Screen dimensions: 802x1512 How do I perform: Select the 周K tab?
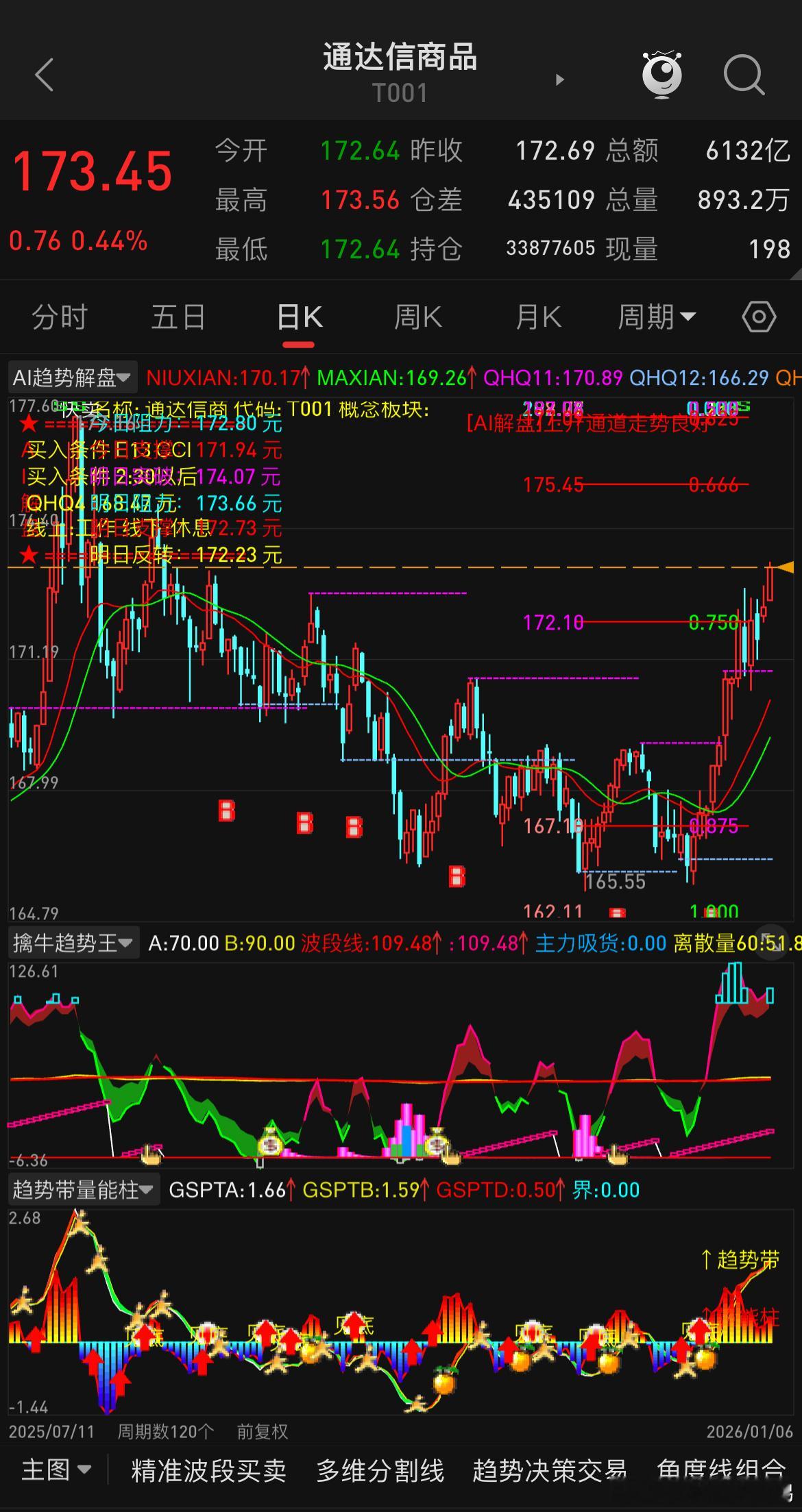pos(418,317)
